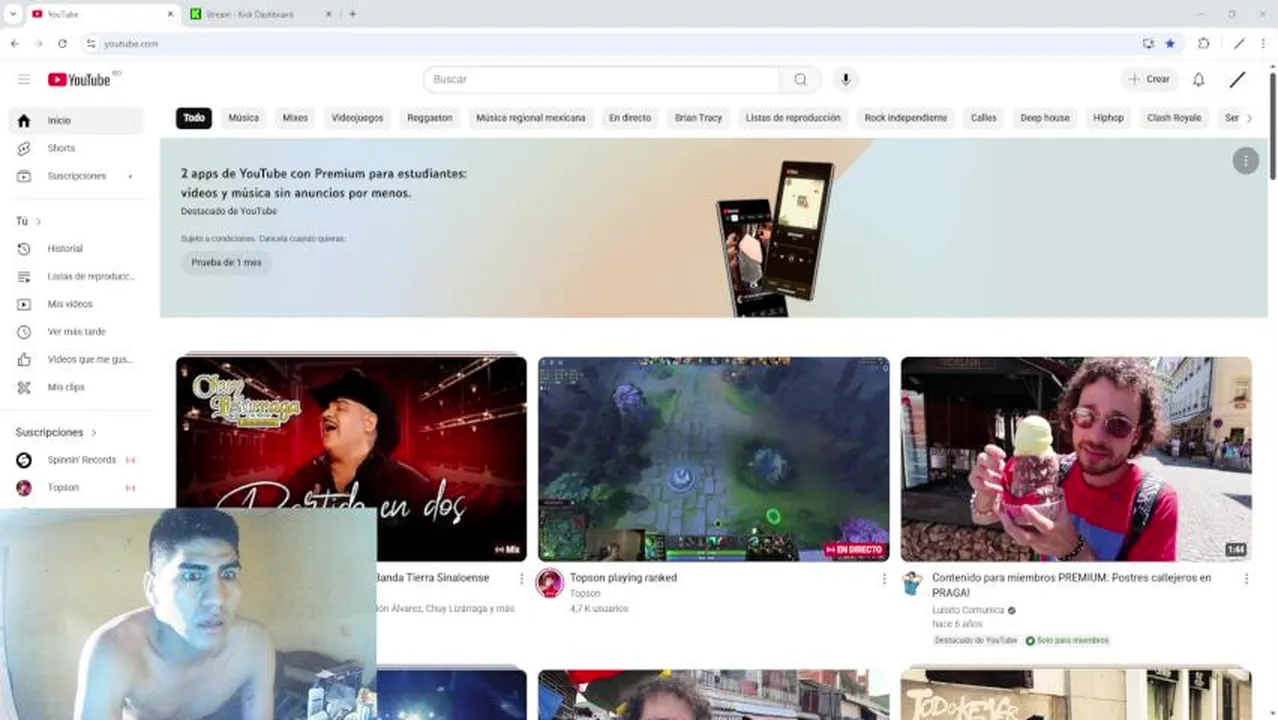
Task: Close the YouTube browser tab
Action: pos(169,14)
